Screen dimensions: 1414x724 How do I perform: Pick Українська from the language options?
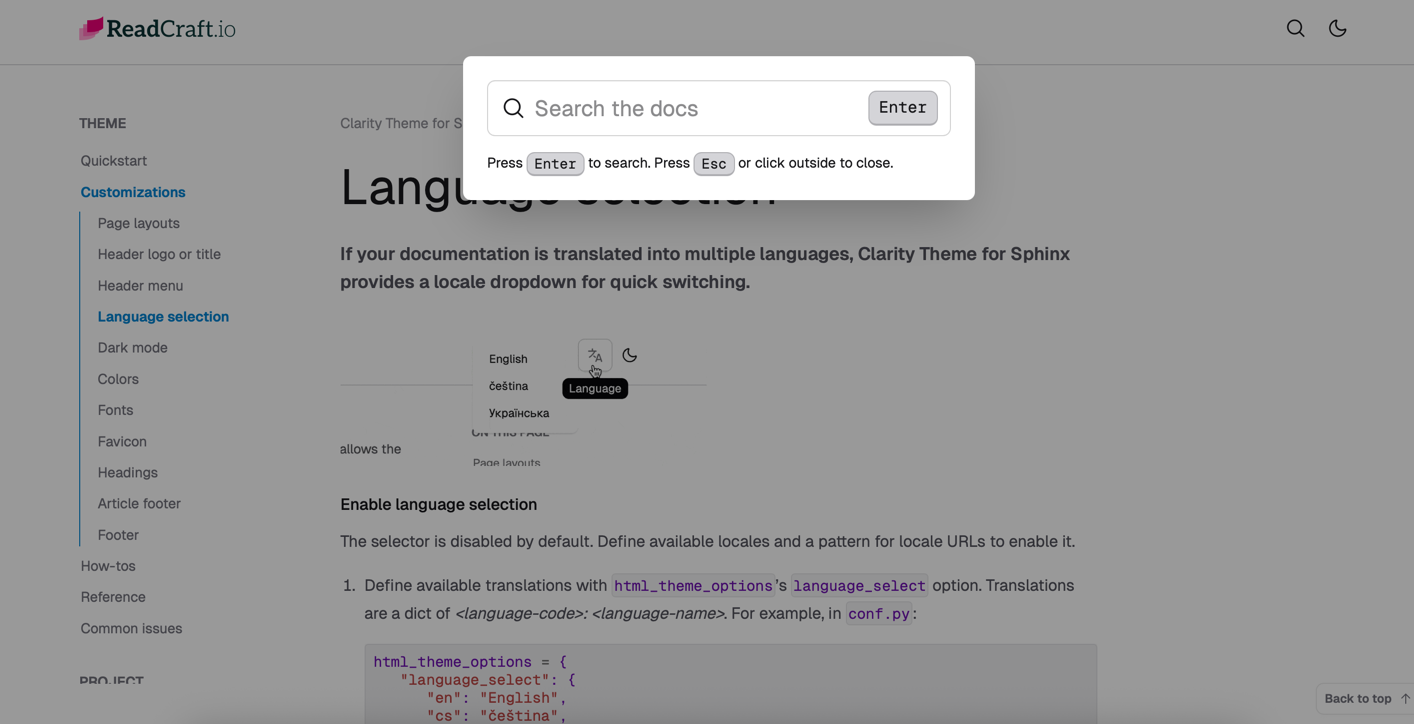coord(518,412)
